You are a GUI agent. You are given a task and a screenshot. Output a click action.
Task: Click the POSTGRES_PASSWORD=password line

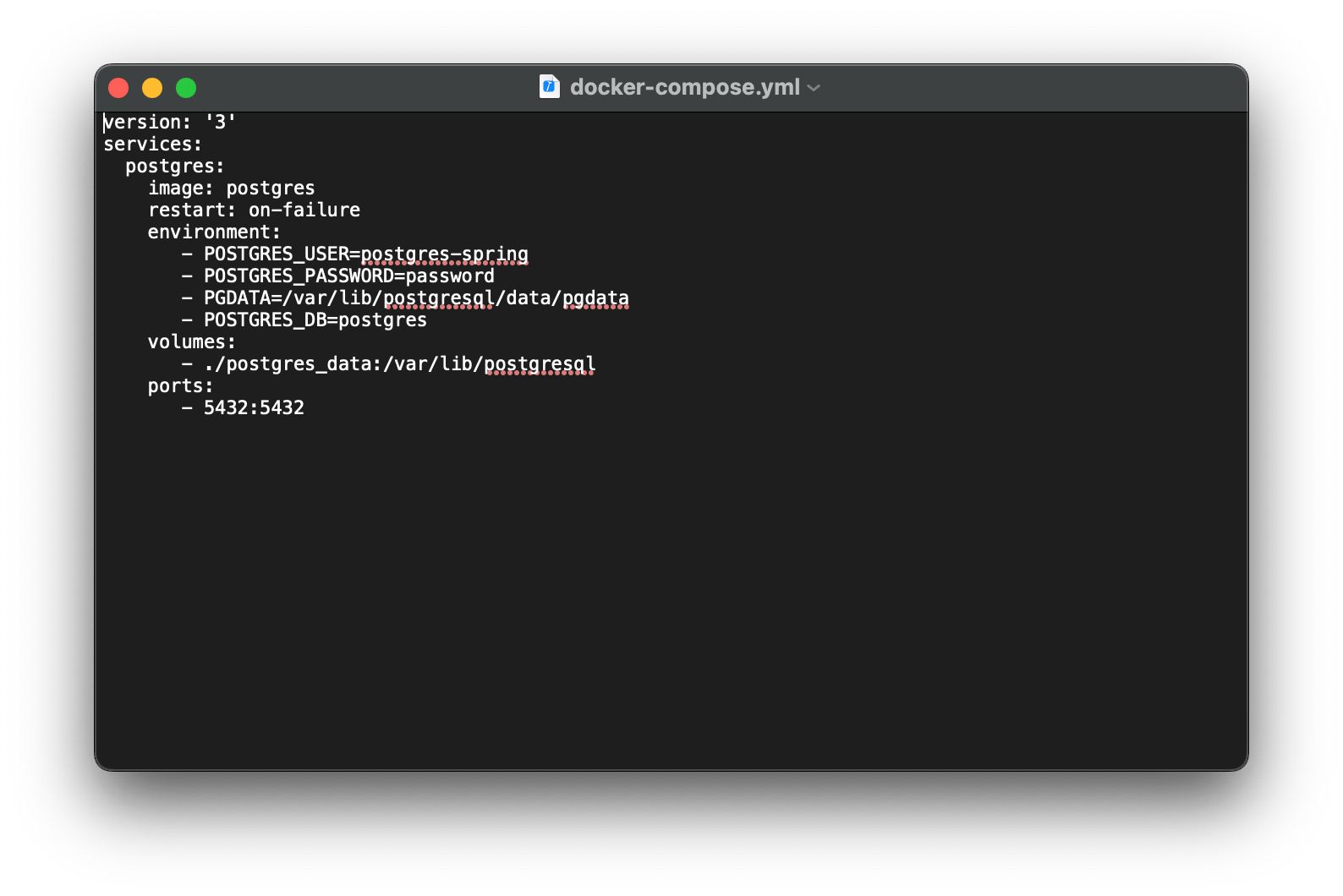(x=349, y=275)
